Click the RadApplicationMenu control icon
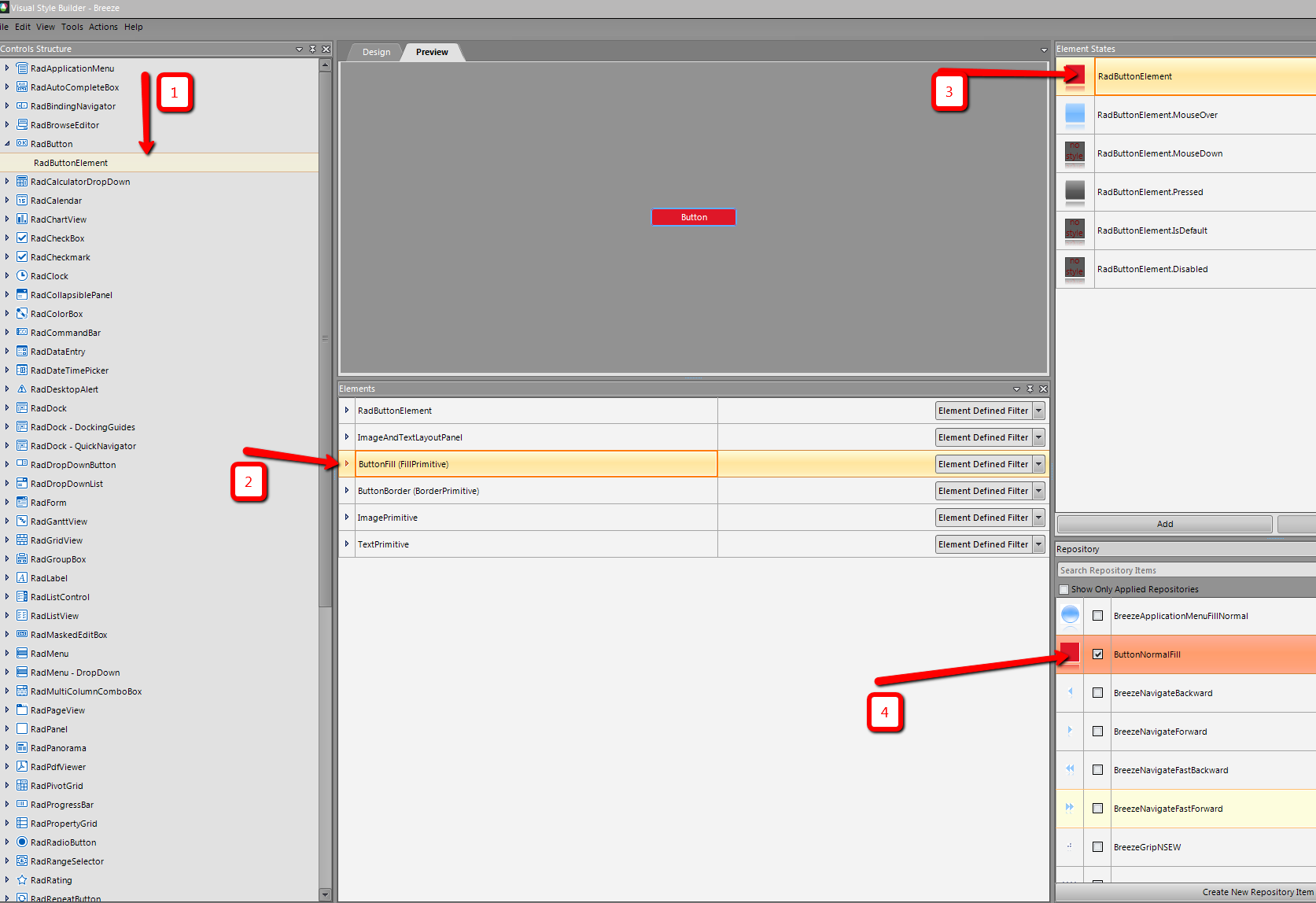This screenshot has width=1316, height=903. [22, 68]
